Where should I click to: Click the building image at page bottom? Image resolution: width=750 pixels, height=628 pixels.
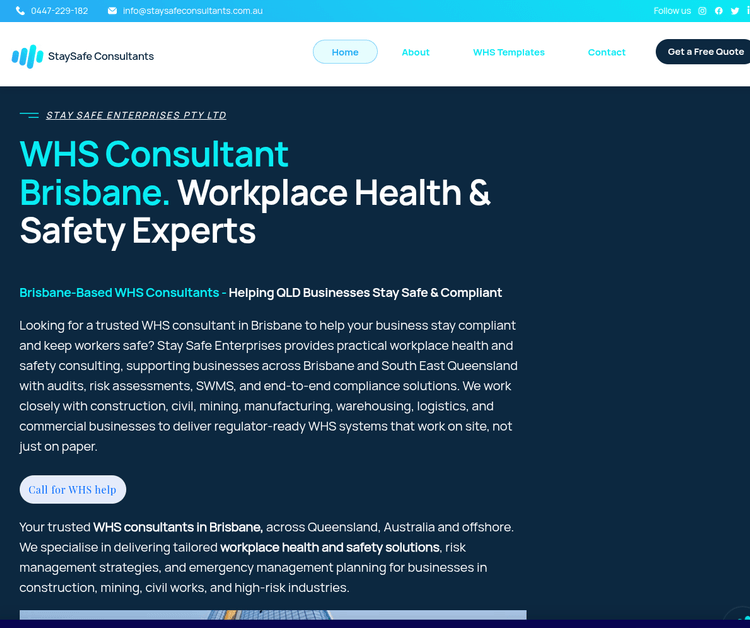click(x=273, y=615)
